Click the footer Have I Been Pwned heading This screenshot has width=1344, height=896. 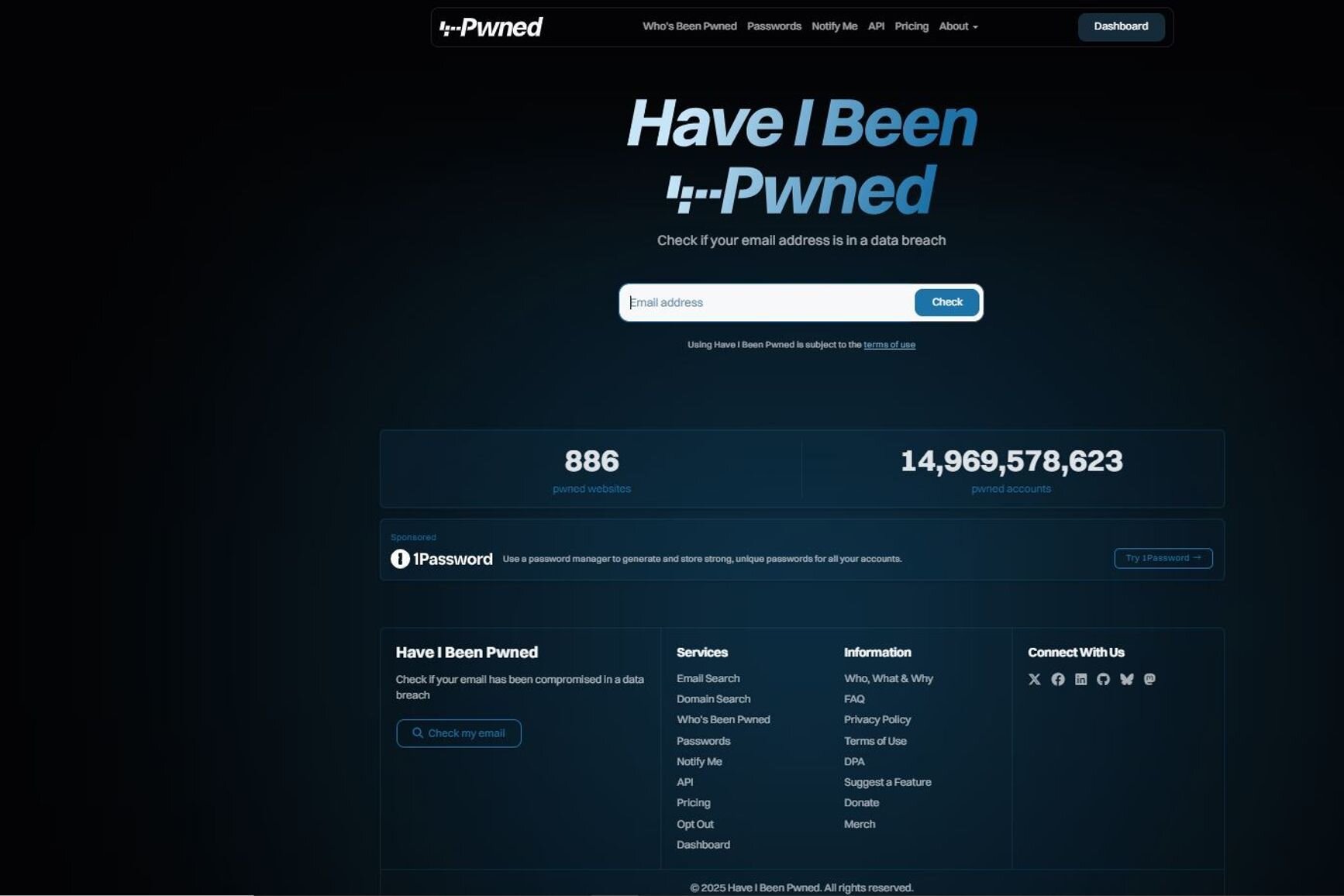[467, 653]
